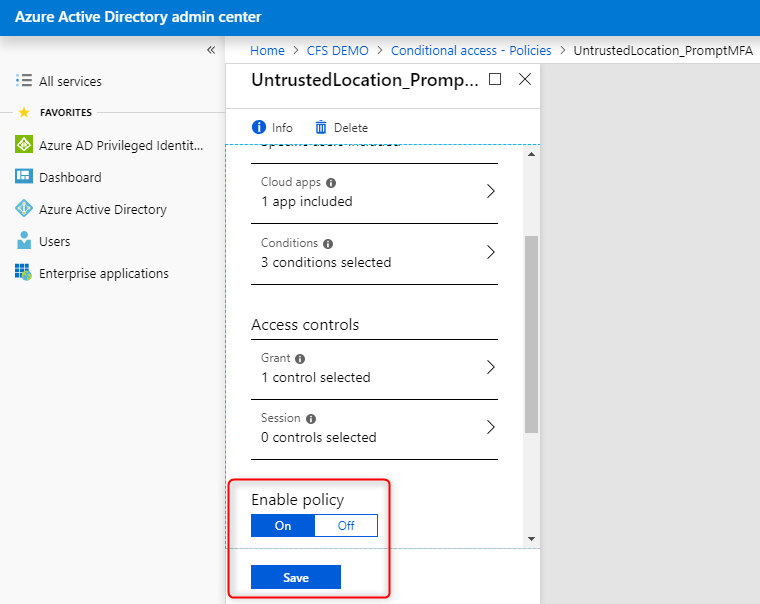Maximize the policy blade
The image size is (760, 604).
(x=495, y=79)
